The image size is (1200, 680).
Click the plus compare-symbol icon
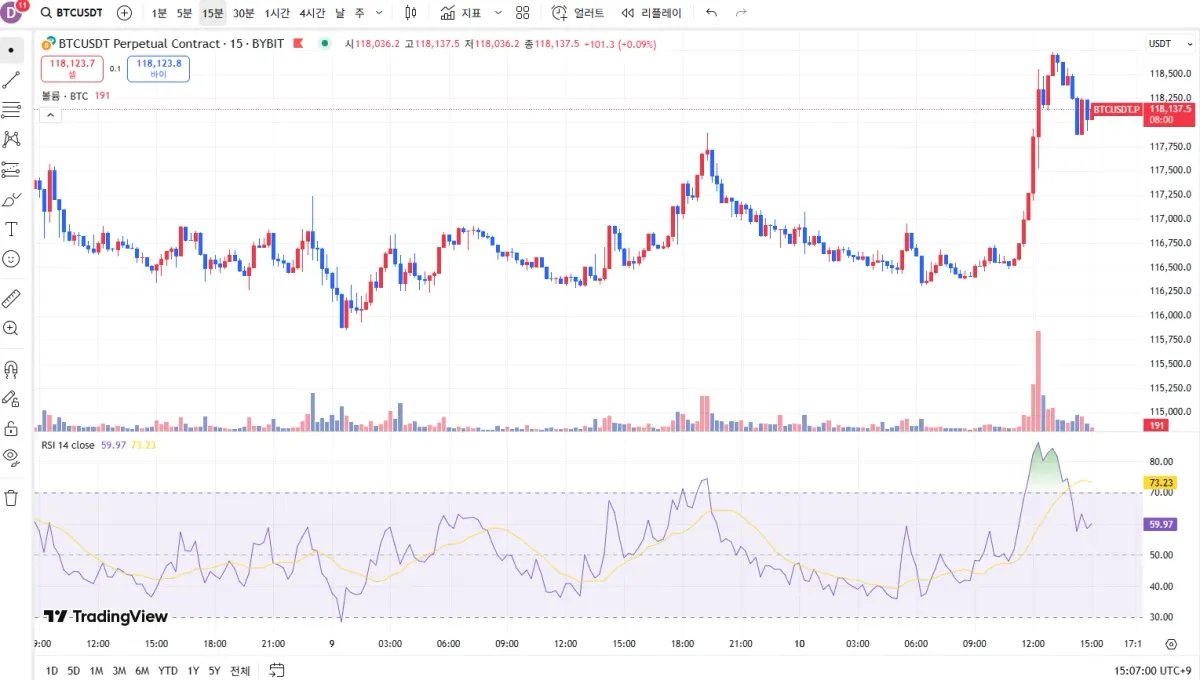coord(124,13)
